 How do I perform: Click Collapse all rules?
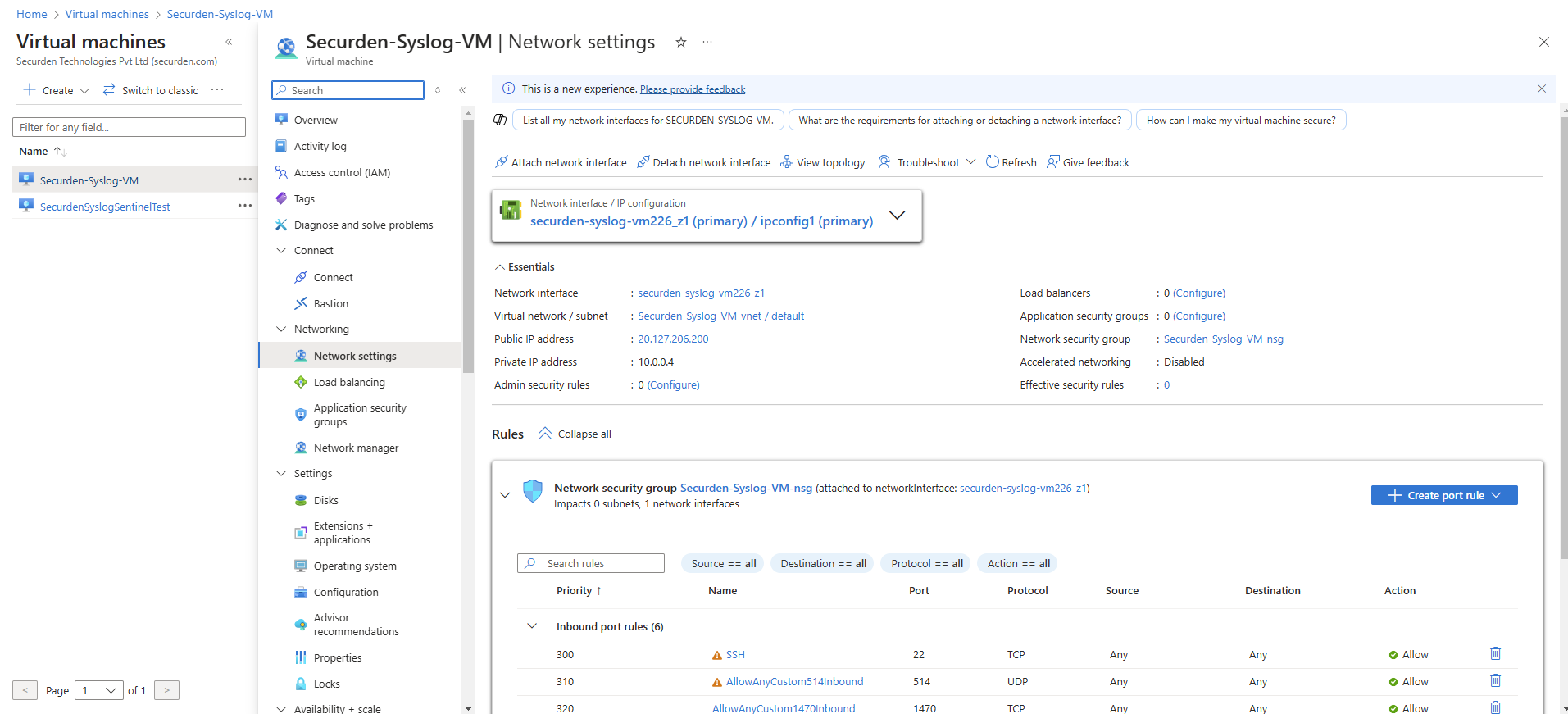tap(575, 434)
